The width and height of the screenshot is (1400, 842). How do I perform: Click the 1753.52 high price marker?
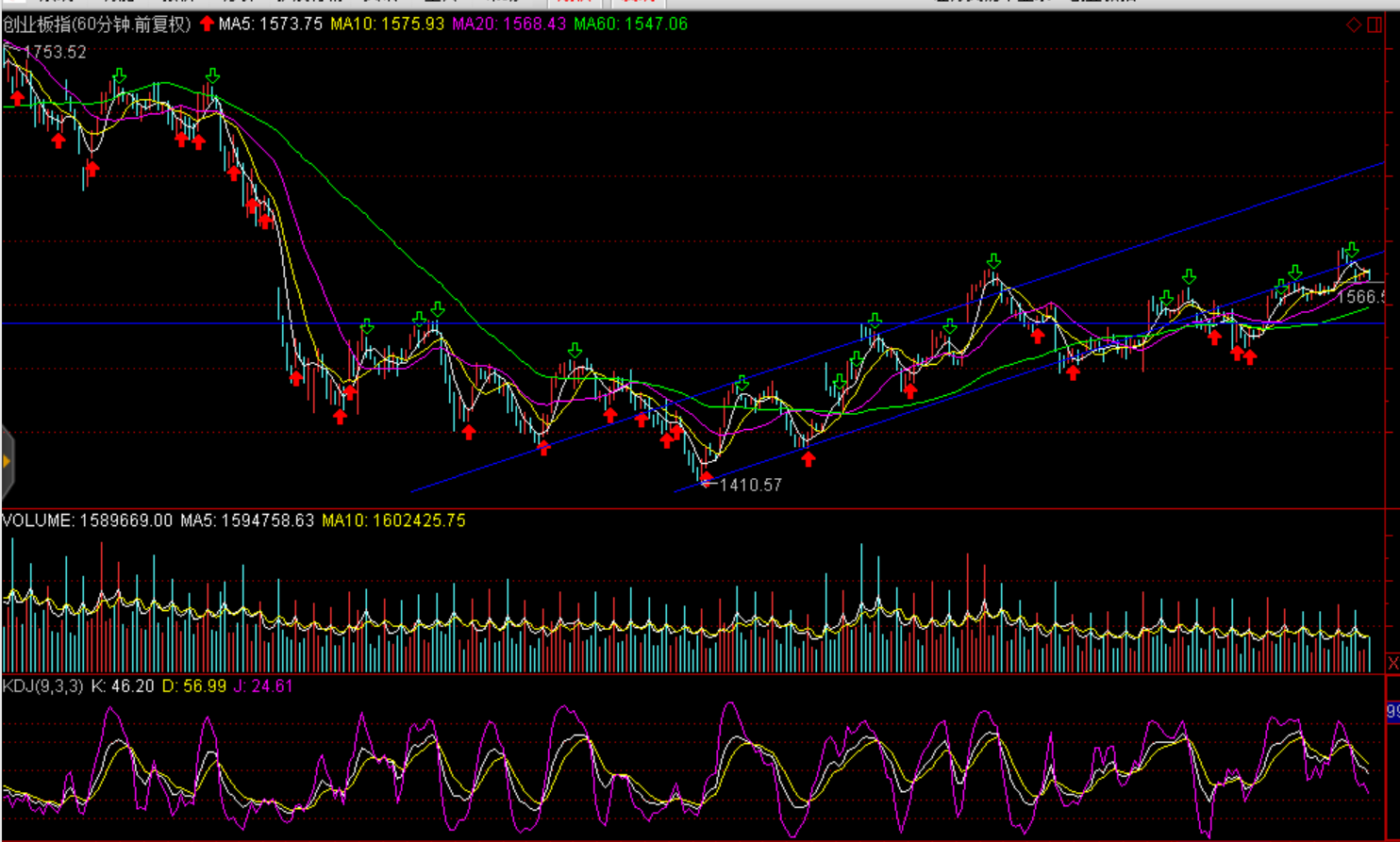[55, 52]
